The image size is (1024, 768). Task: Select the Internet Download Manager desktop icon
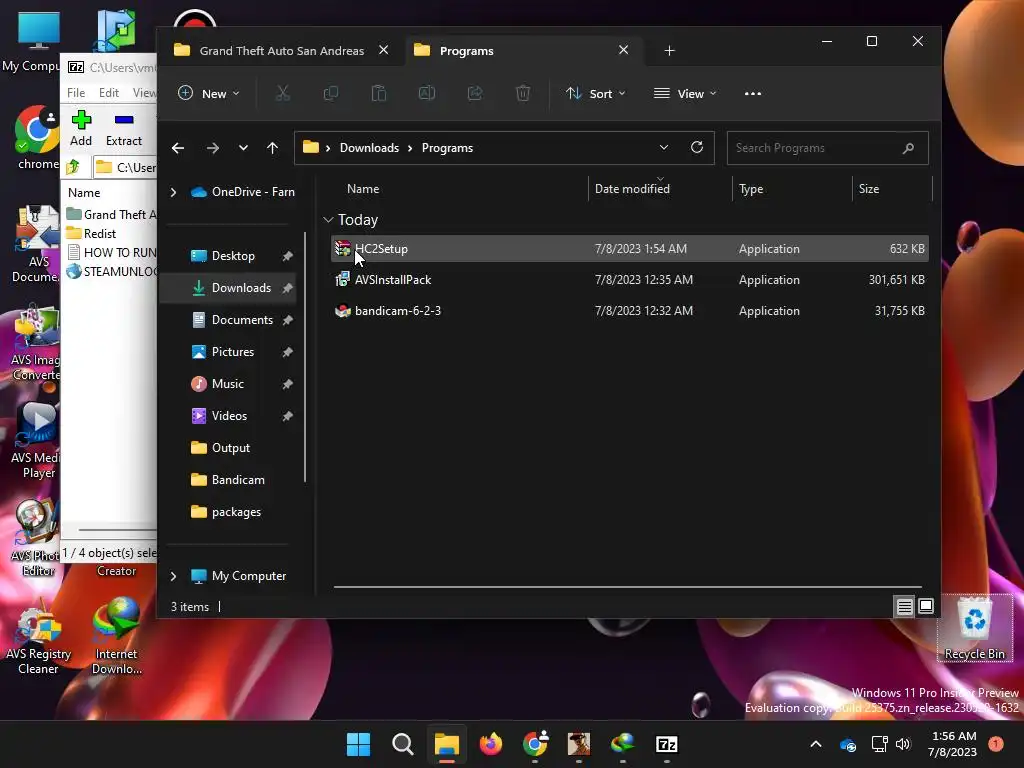tap(117, 636)
